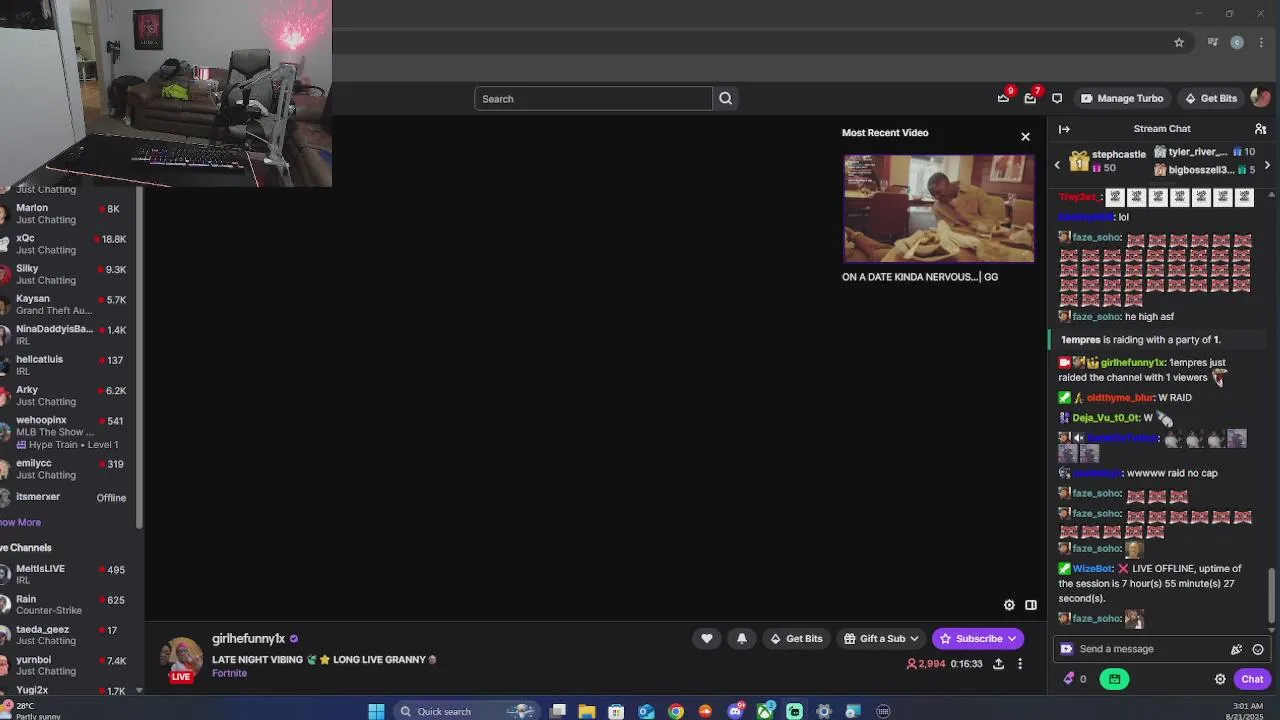Open the Windows Start button
The image size is (1280, 720).
pos(376,711)
